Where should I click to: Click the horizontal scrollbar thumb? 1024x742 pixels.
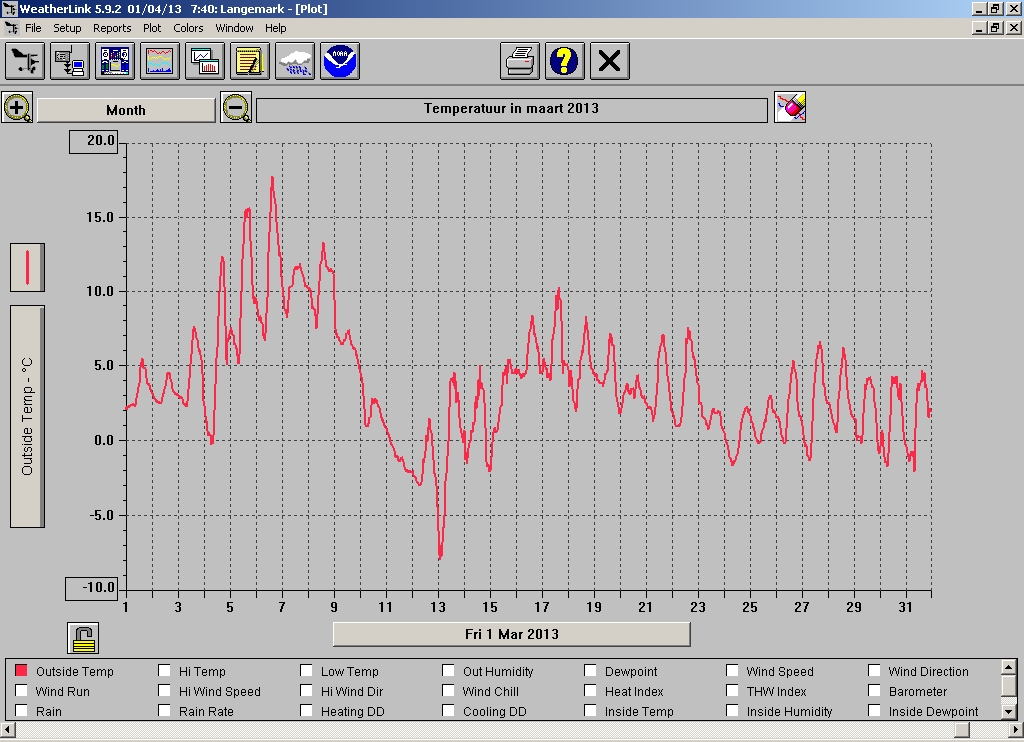(x=962, y=728)
